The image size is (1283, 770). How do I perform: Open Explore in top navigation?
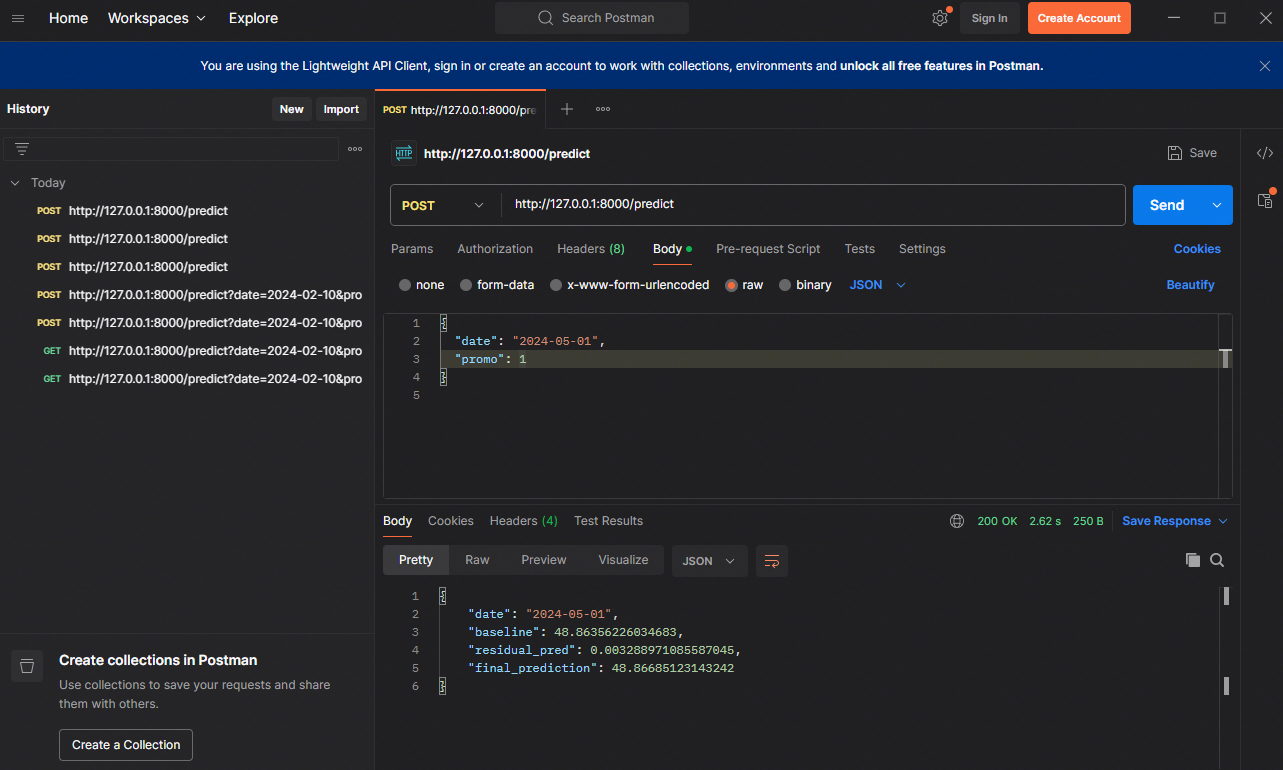pos(253,18)
